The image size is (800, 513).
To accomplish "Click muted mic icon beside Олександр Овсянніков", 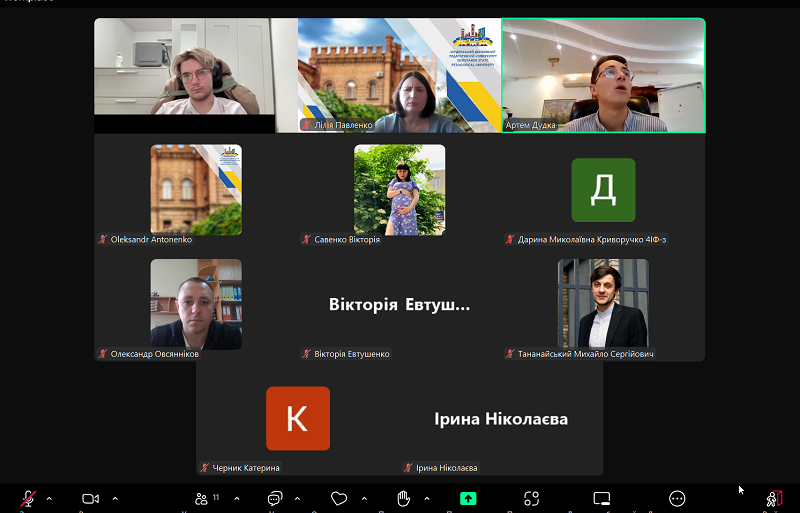I will (103, 354).
